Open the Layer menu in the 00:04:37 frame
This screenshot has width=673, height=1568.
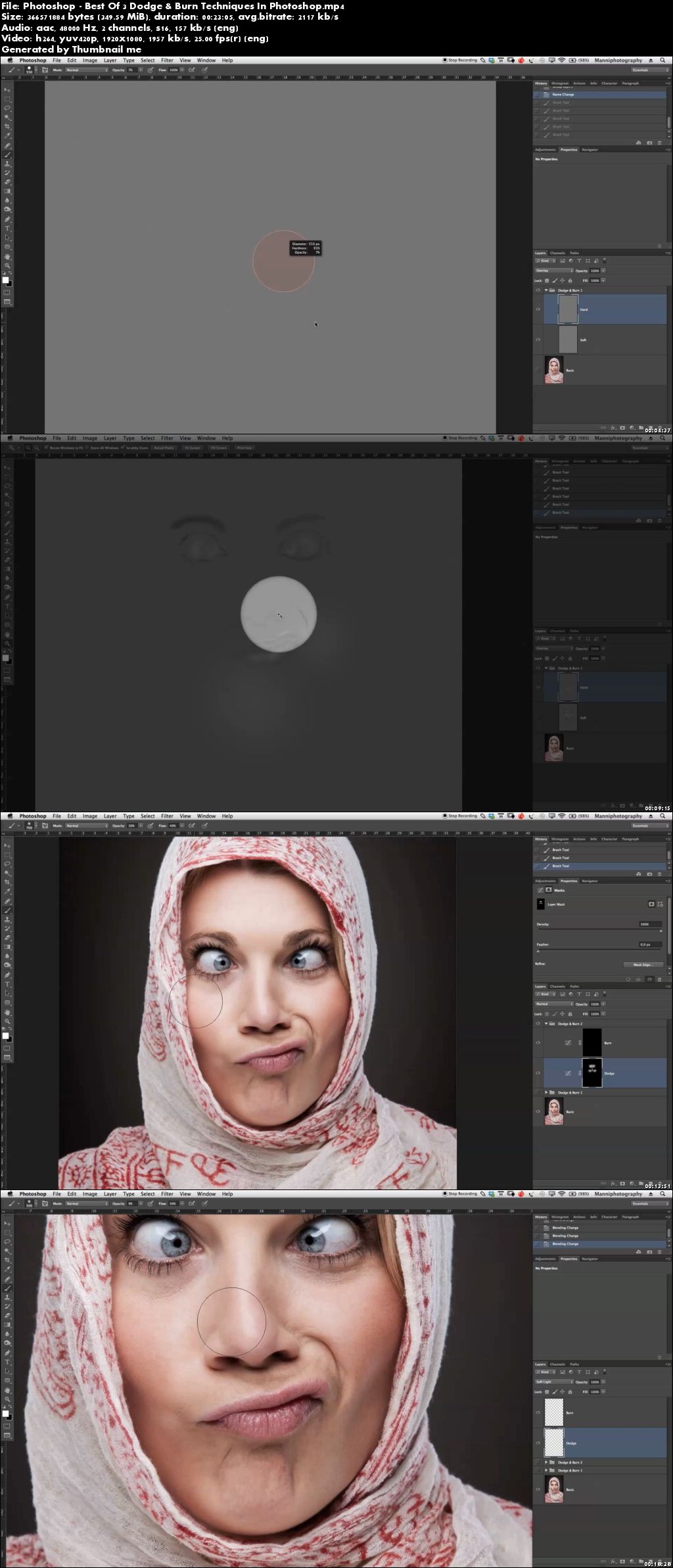click(x=110, y=60)
